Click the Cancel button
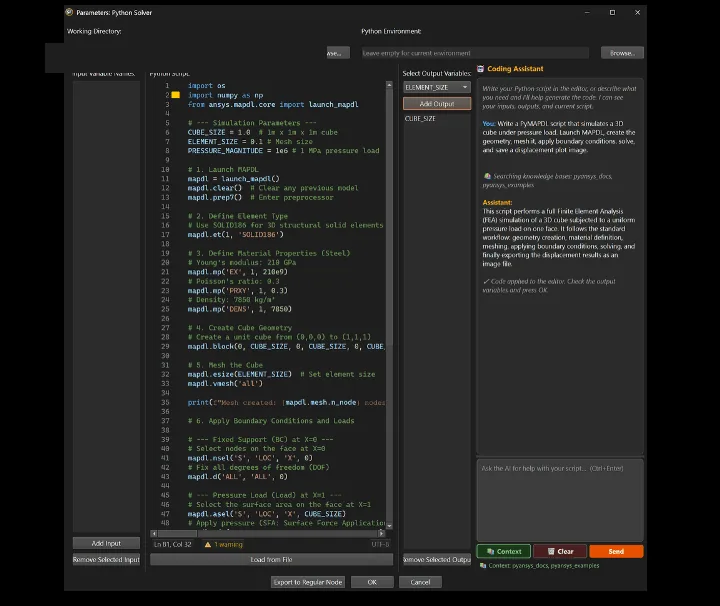720x606 pixels. click(x=420, y=582)
